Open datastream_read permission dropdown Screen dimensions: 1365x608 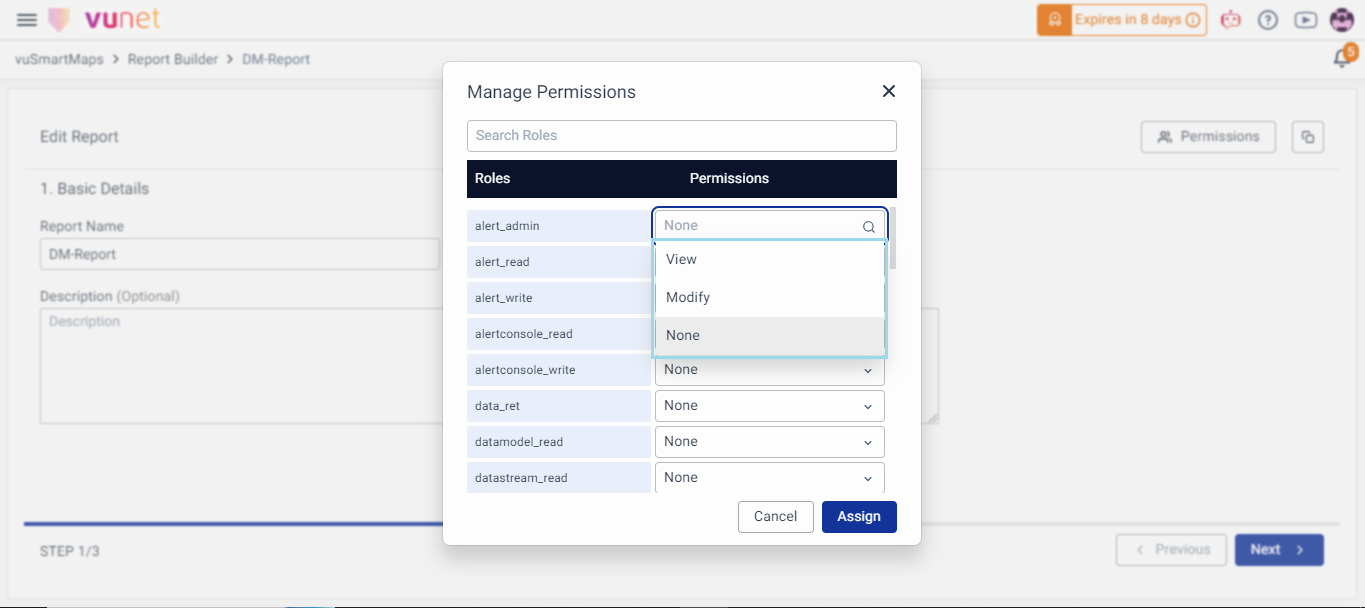769,478
